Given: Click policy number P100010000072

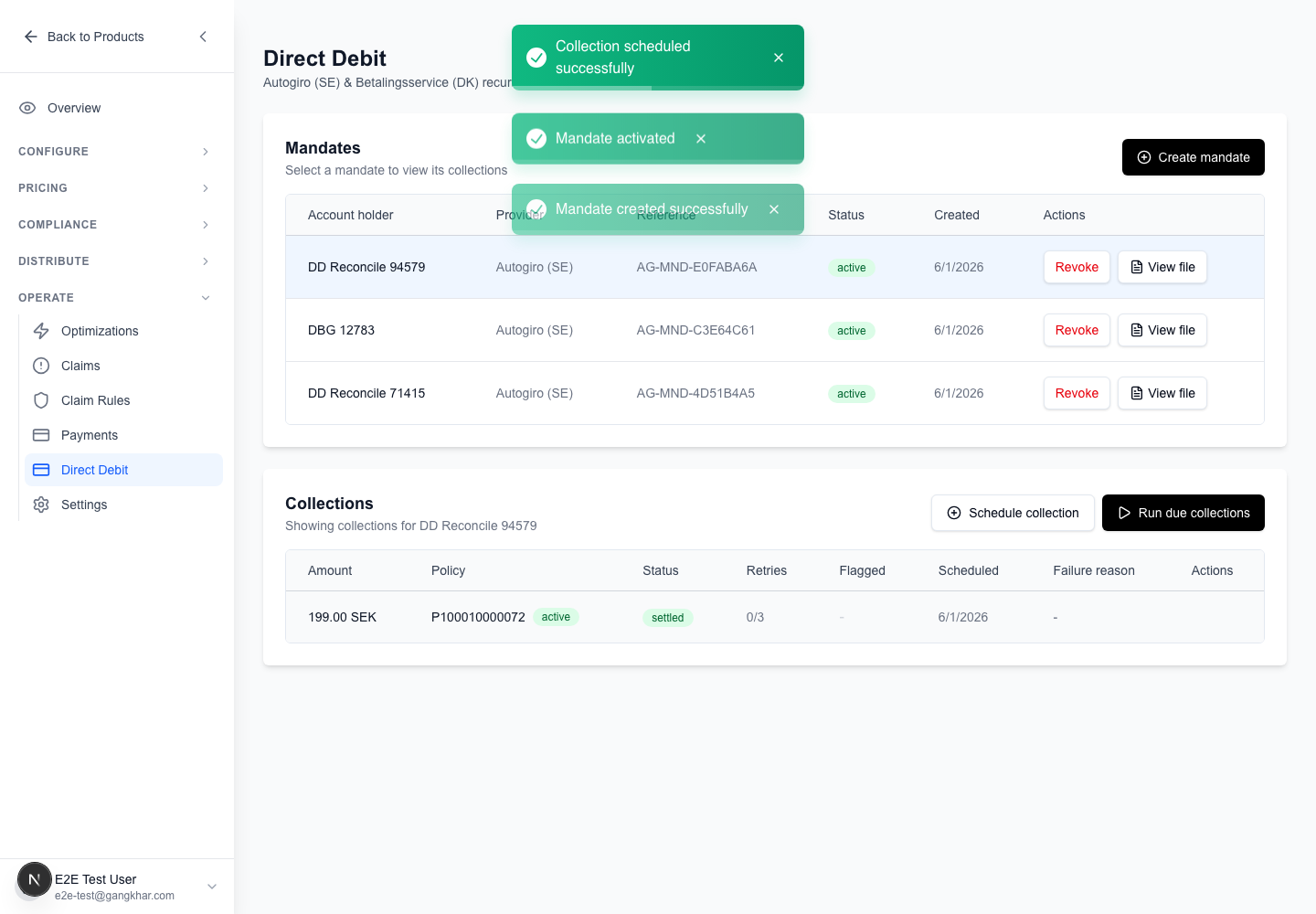Looking at the screenshot, I should pos(478,617).
